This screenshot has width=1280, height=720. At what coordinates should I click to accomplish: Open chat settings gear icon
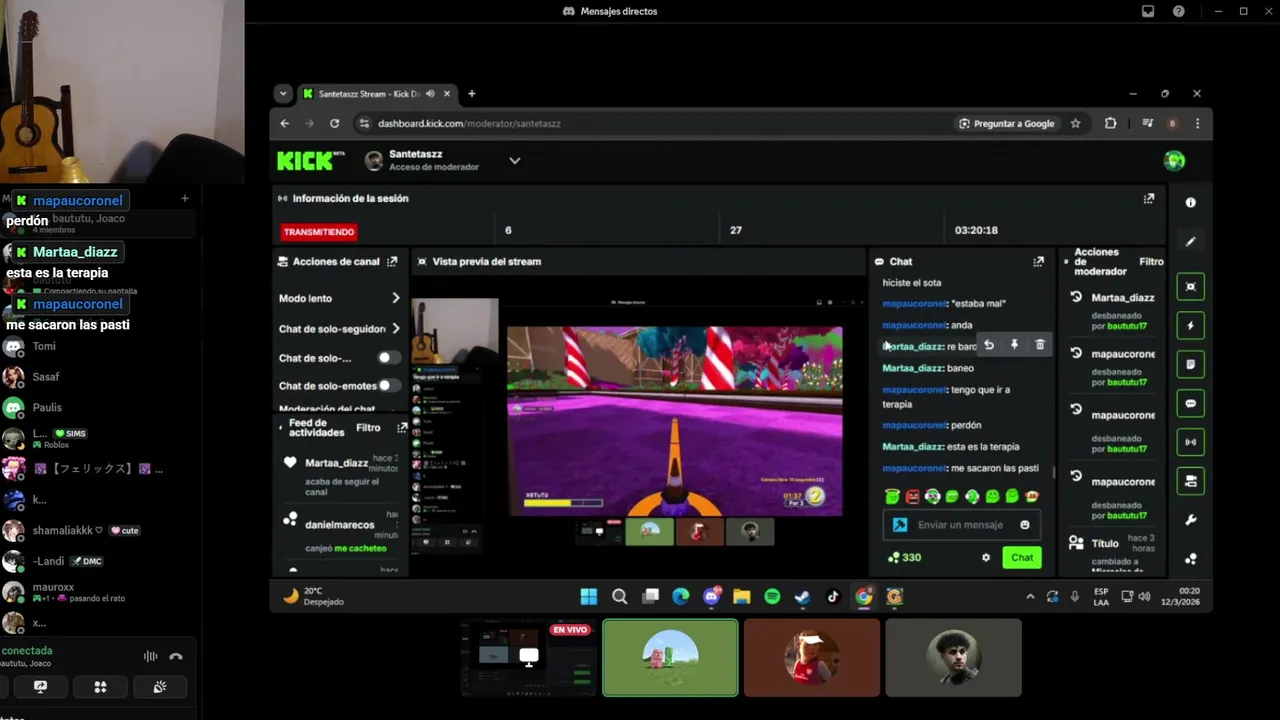coord(986,558)
